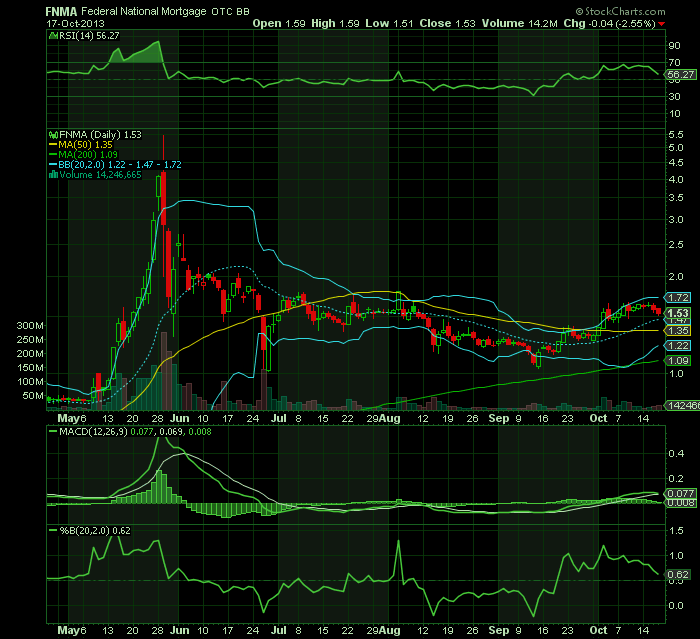Select the yellow MA(50) line swatch
This screenshot has height=639, width=700.
click(53, 145)
